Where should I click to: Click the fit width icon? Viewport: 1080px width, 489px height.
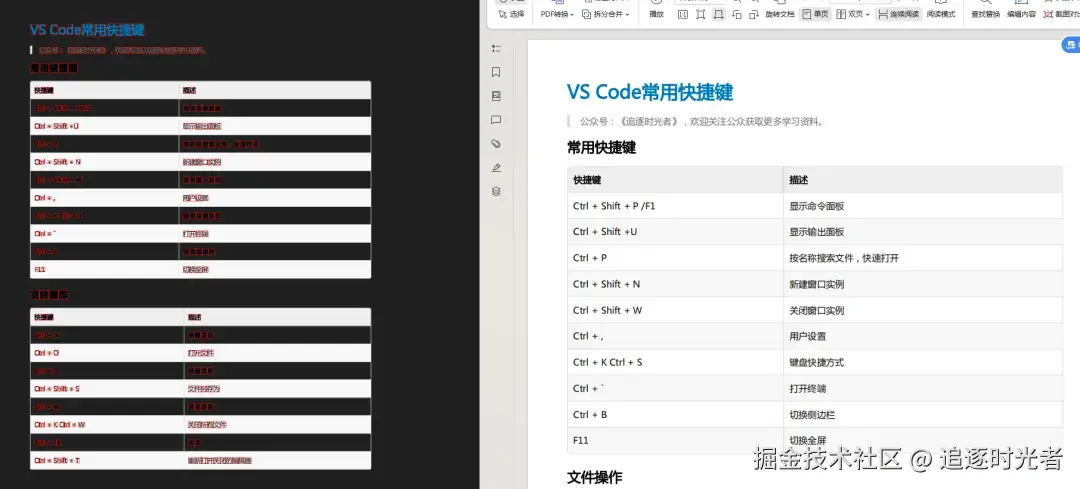click(x=718, y=14)
